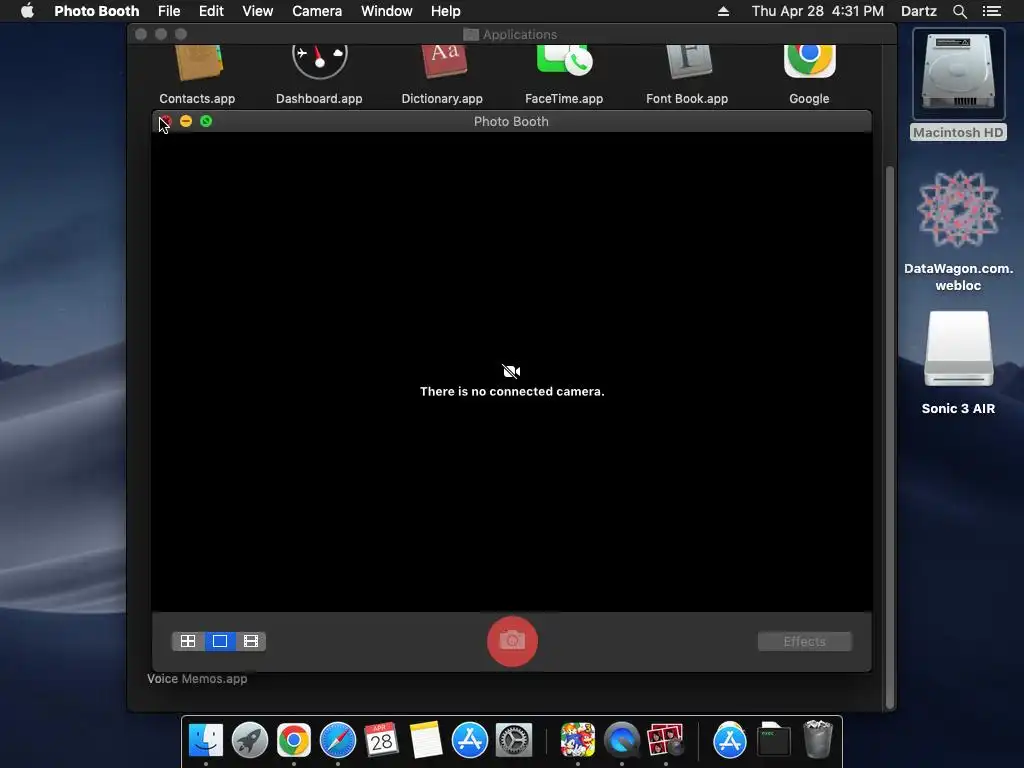Click the date and time in menu bar

tap(818, 11)
